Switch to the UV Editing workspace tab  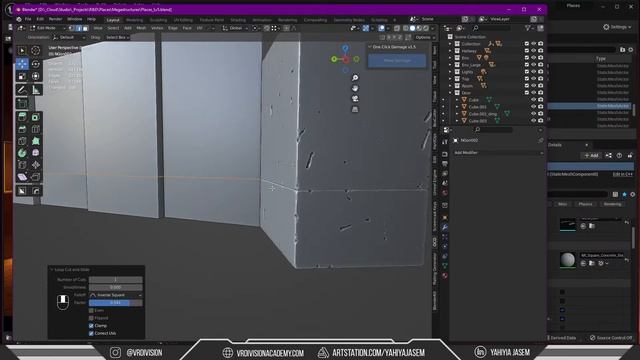click(x=183, y=20)
